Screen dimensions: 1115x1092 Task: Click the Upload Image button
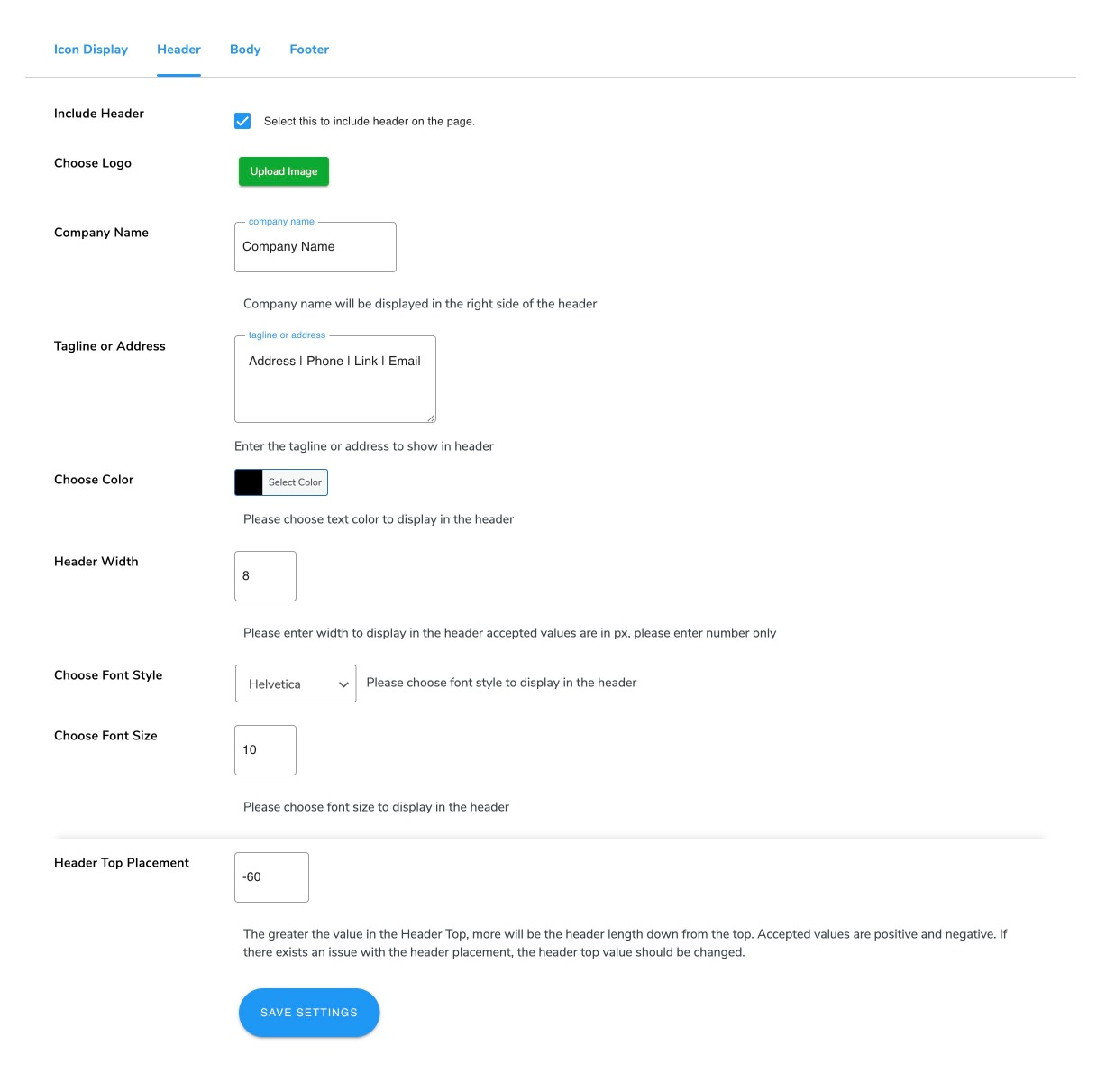point(283,170)
